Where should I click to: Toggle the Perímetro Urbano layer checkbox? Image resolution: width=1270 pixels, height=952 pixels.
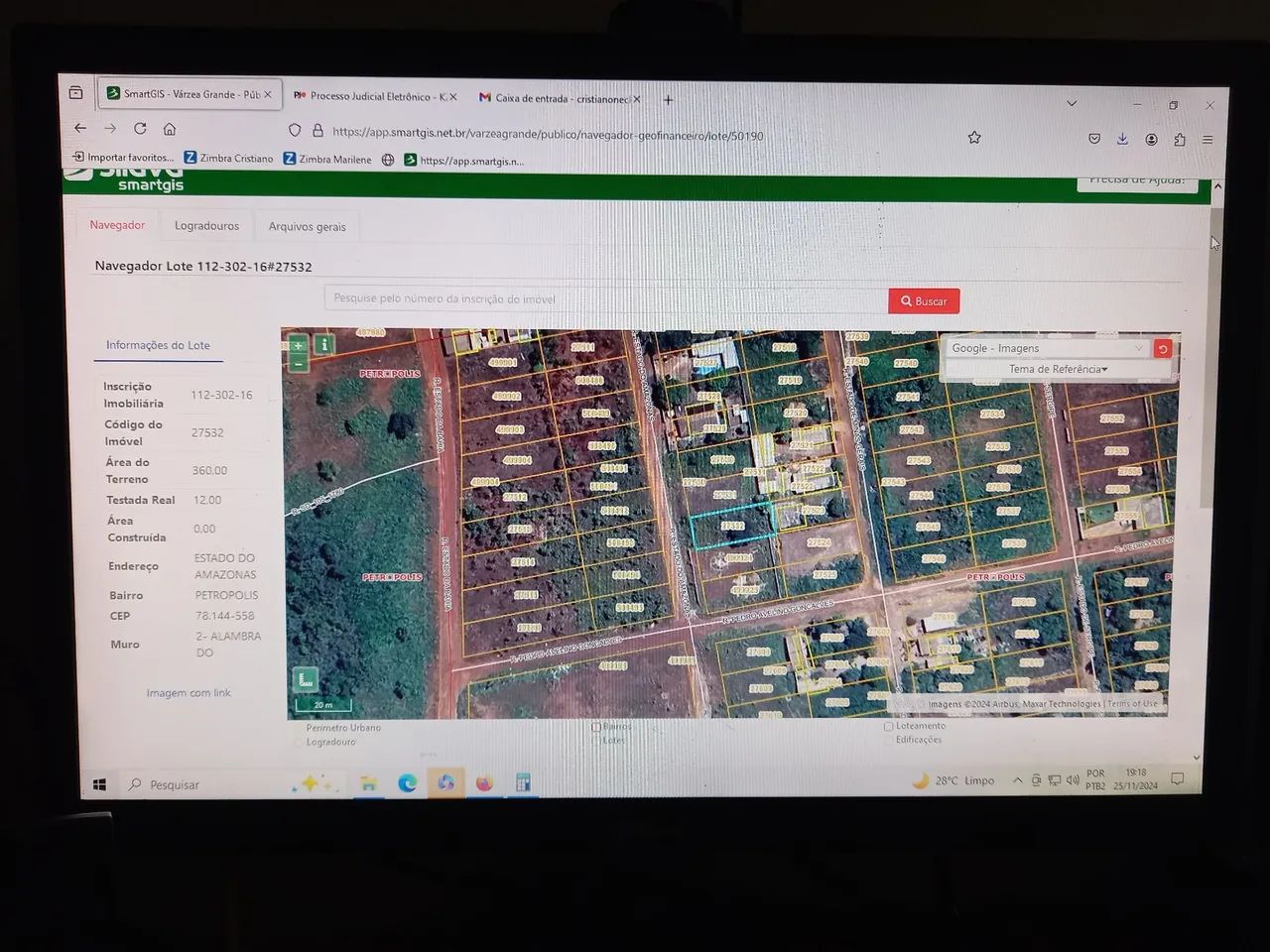[299, 728]
